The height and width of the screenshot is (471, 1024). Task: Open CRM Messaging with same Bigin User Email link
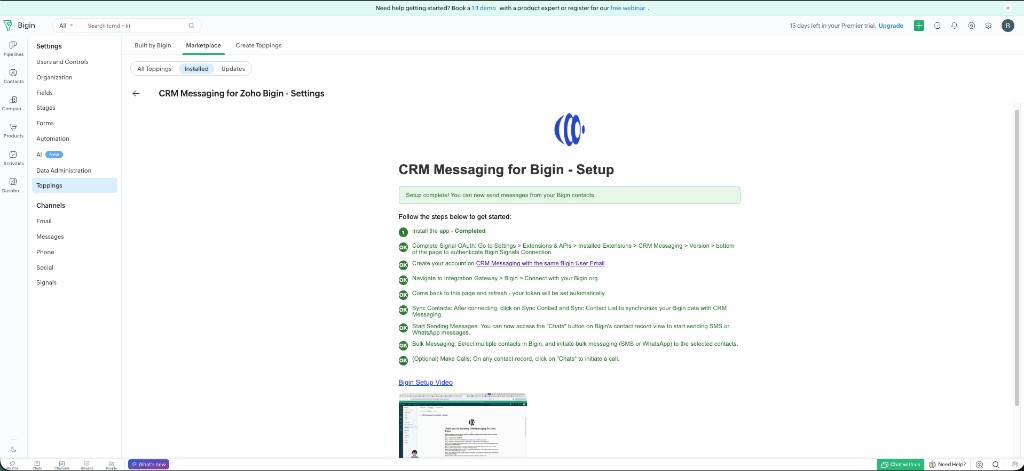pos(540,263)
